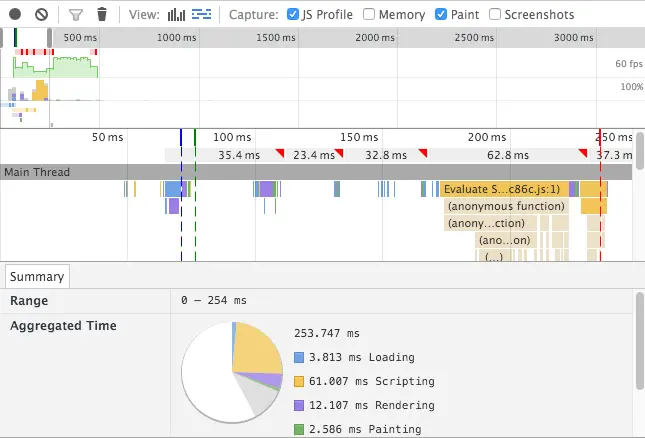Click the clear recording icon
The height and width of the screenshot is (438, 645).
(x=41, y=14)
